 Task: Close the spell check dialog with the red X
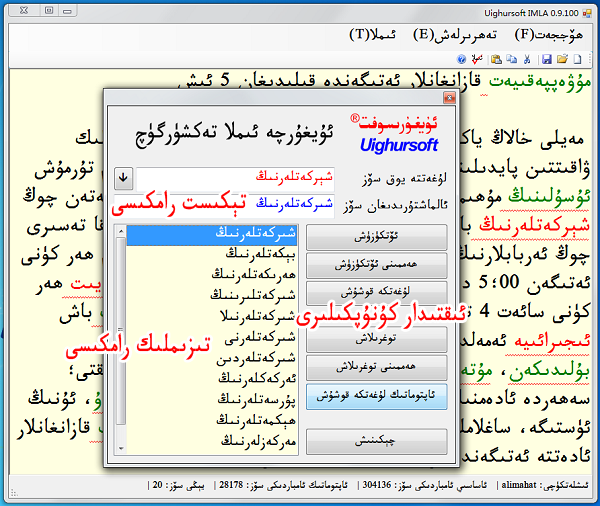click(449, 98)
